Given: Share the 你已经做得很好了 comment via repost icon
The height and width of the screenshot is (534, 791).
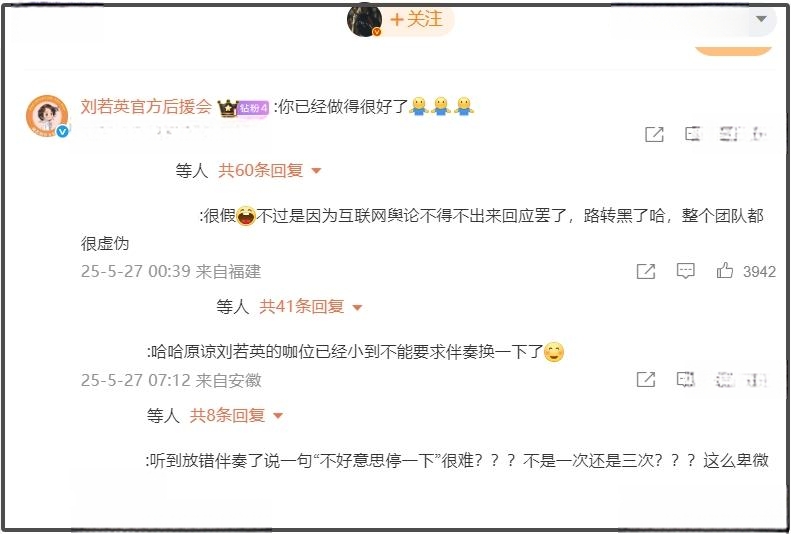Looking at the screenshot, I should point(654,134).
